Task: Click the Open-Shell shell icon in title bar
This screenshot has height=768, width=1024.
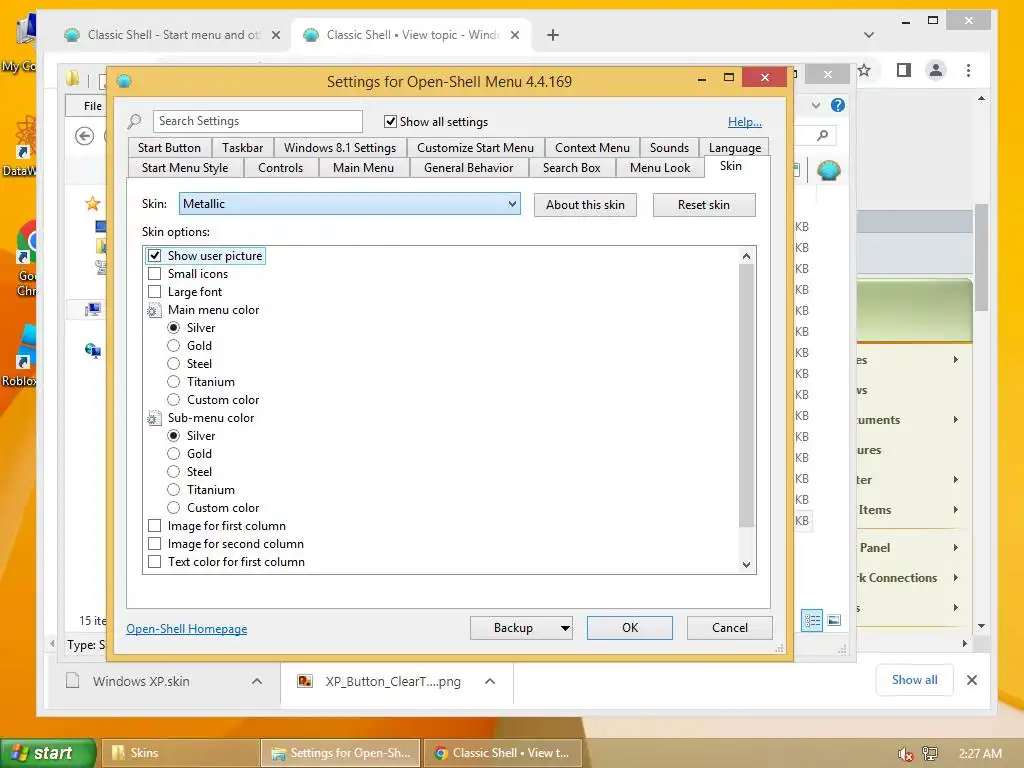Action: coord(124,81)
